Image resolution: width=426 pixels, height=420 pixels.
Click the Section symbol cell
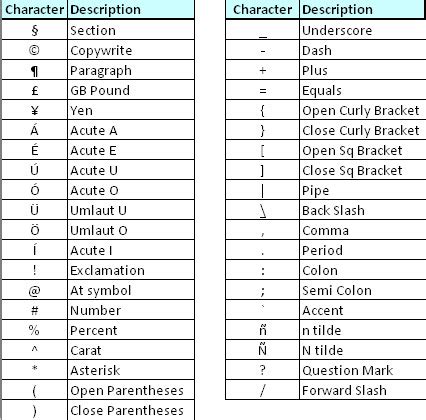tap(35, 30)
